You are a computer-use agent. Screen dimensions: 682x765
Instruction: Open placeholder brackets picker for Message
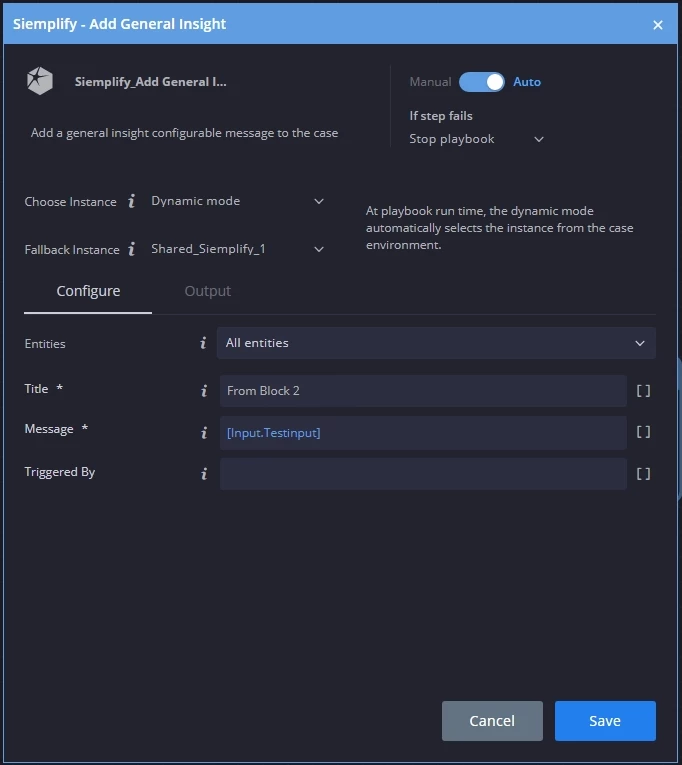[x=643, y=432]
